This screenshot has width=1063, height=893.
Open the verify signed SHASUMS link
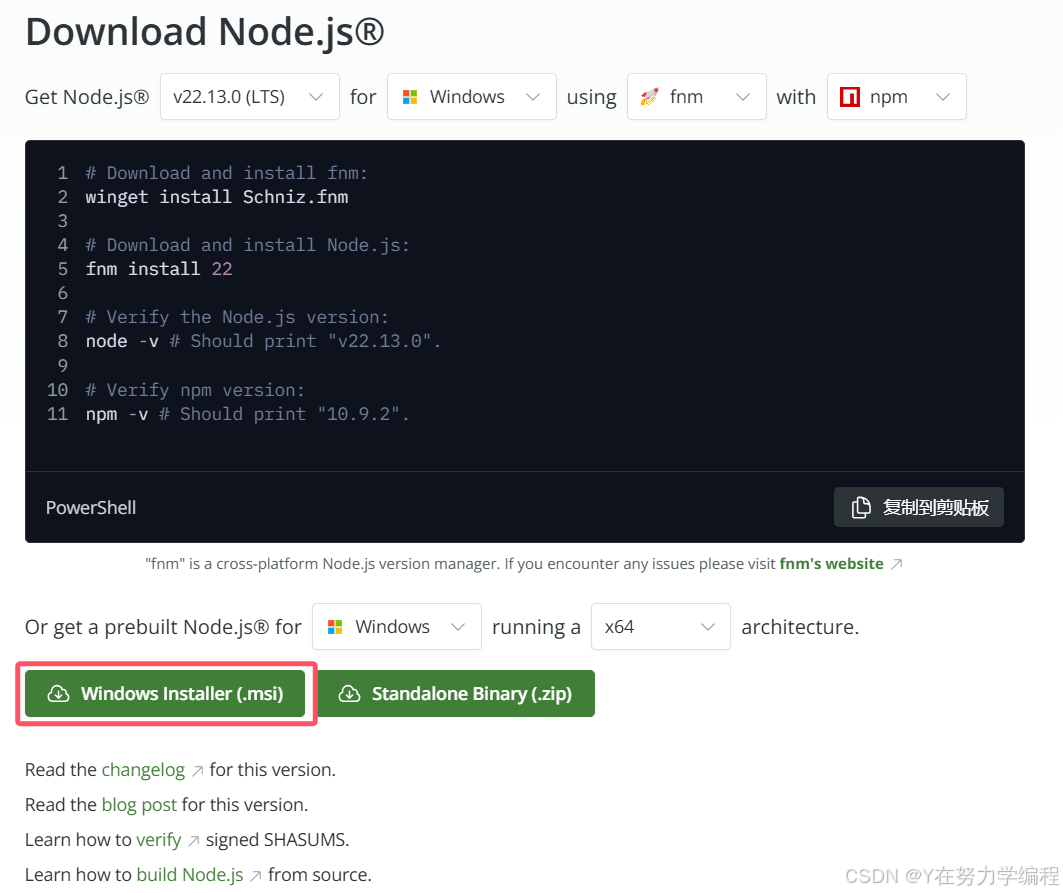click(x=159, y=840)
